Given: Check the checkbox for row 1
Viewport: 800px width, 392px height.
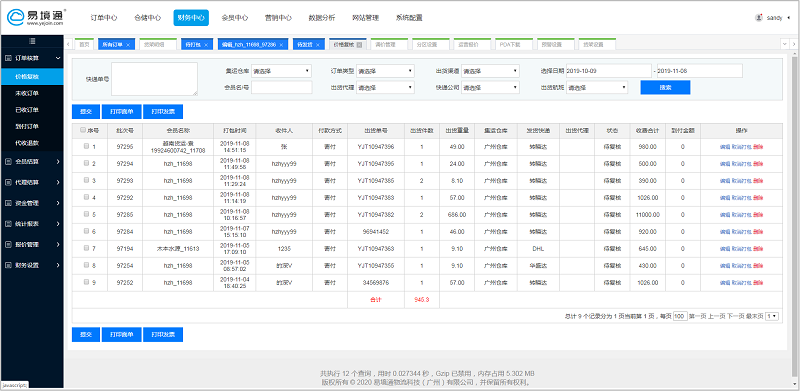Looking at the screenshot, I should coord(87,146).
